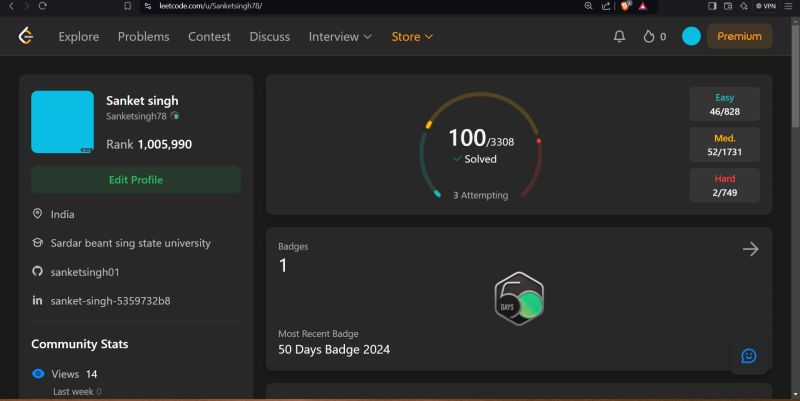Open the Contest page
The image size is (800, 401).
[209, 36]
